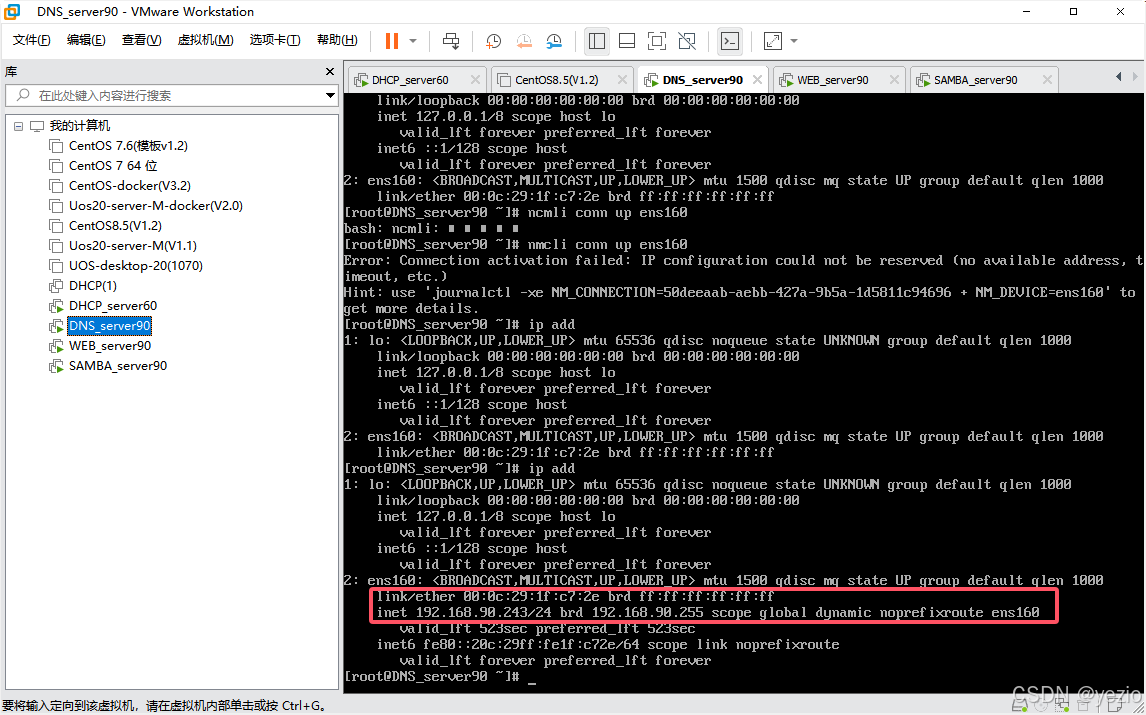Close the 库 library panel
The image size is (1146, 715).
coord(330,72)
